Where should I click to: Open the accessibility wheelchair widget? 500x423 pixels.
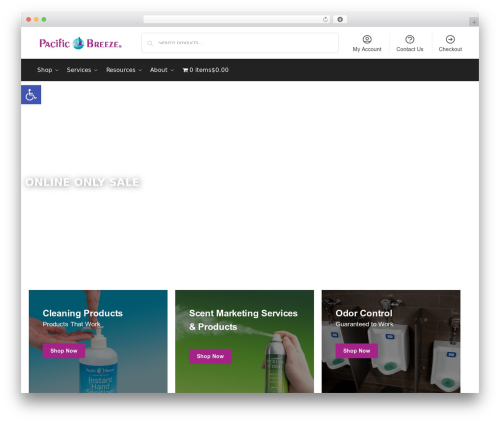[31, 95]
